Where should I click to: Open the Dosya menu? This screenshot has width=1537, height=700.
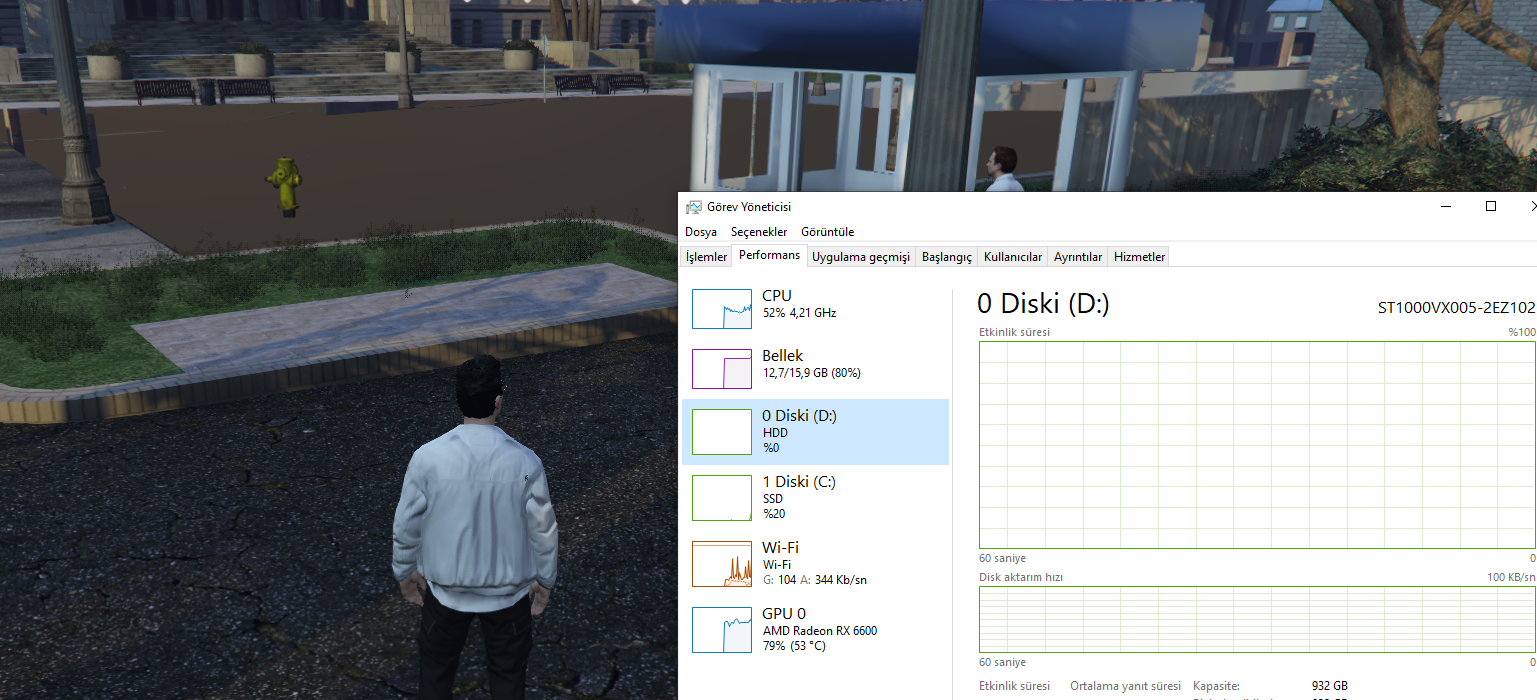700,232
